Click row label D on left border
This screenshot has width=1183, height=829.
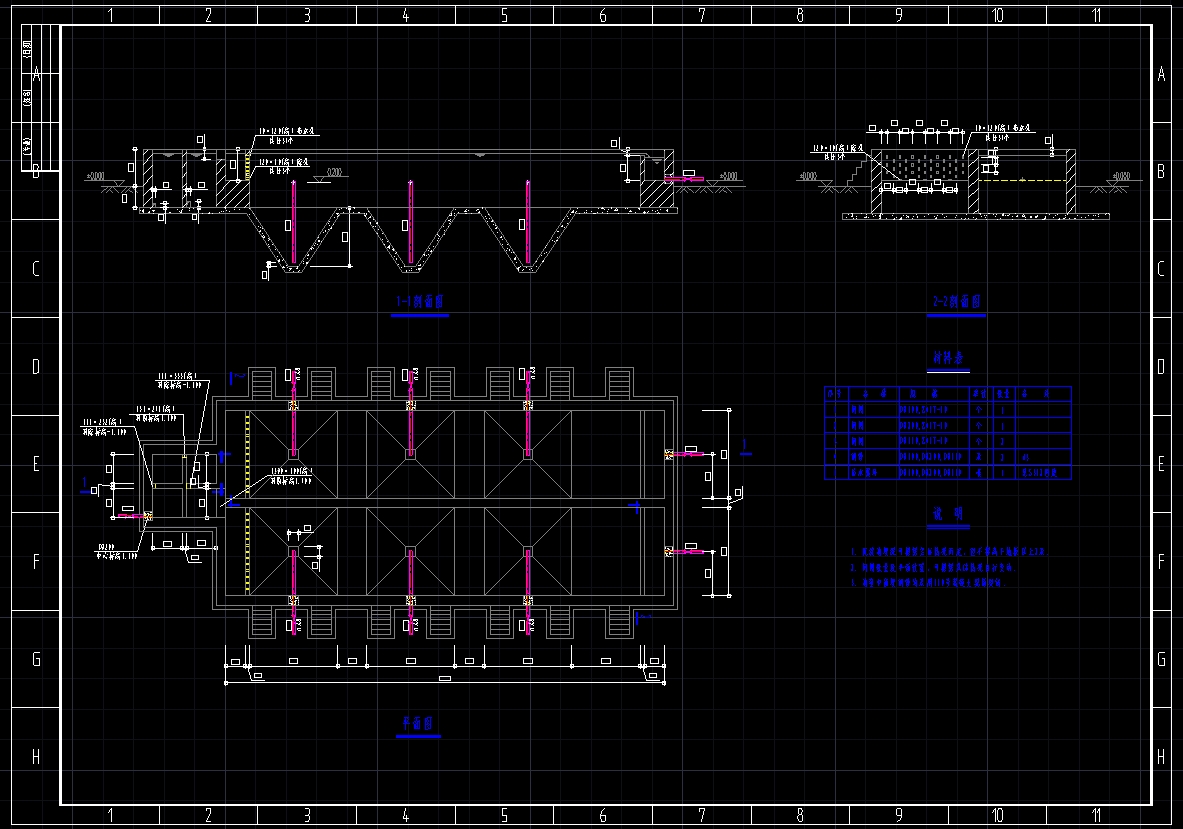(36, 367)
